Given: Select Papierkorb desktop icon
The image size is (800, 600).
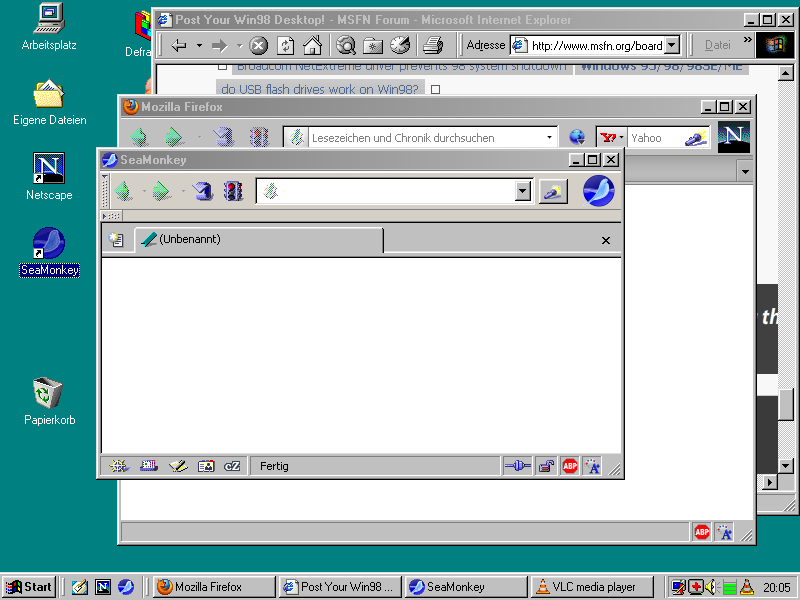Looking at the screenshot, I should [x=49, y=401].
